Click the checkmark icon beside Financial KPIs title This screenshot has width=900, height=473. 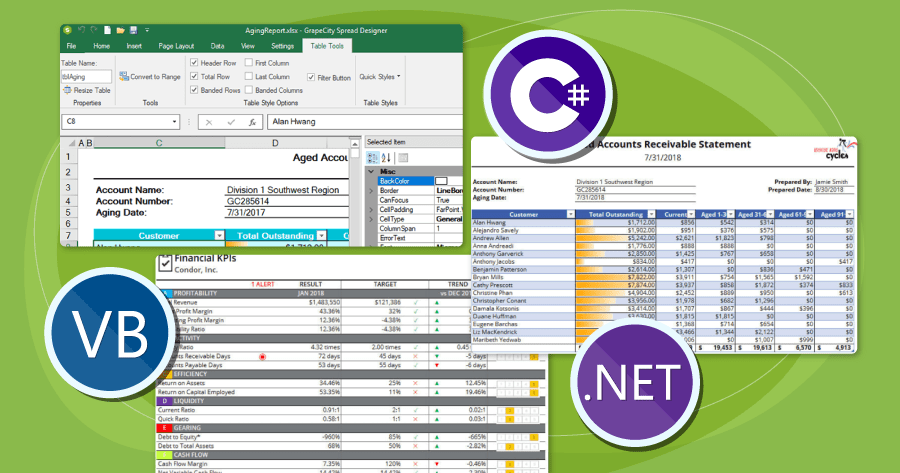(165, 263)
